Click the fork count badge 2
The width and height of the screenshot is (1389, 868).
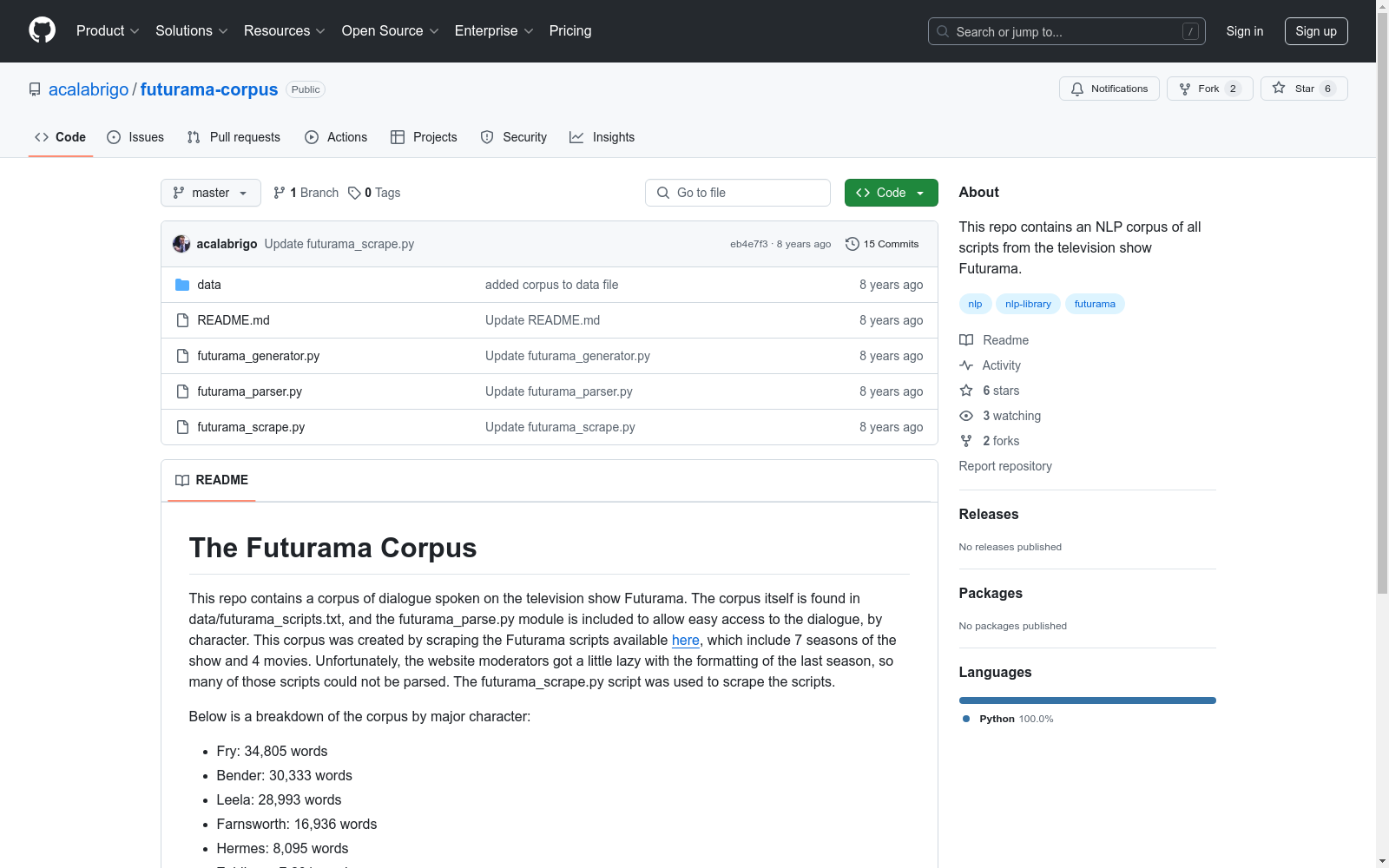click(x=1233, y=89)
